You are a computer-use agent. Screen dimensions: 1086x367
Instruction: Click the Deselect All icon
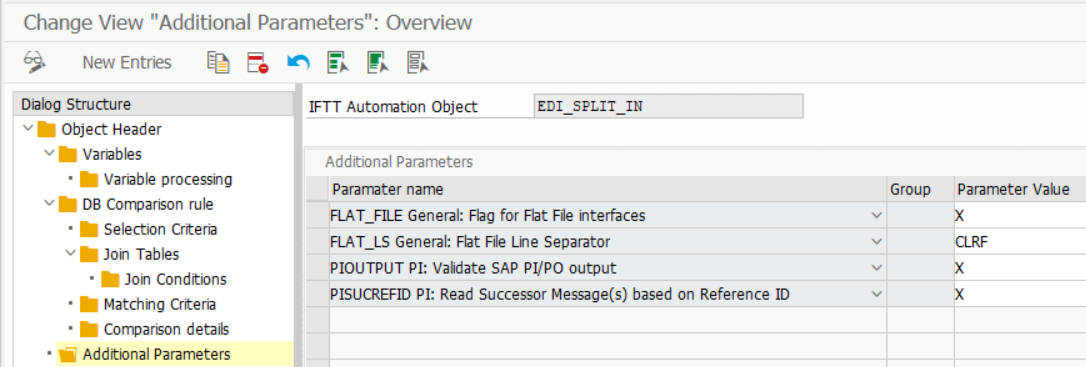tap(418, 62)
